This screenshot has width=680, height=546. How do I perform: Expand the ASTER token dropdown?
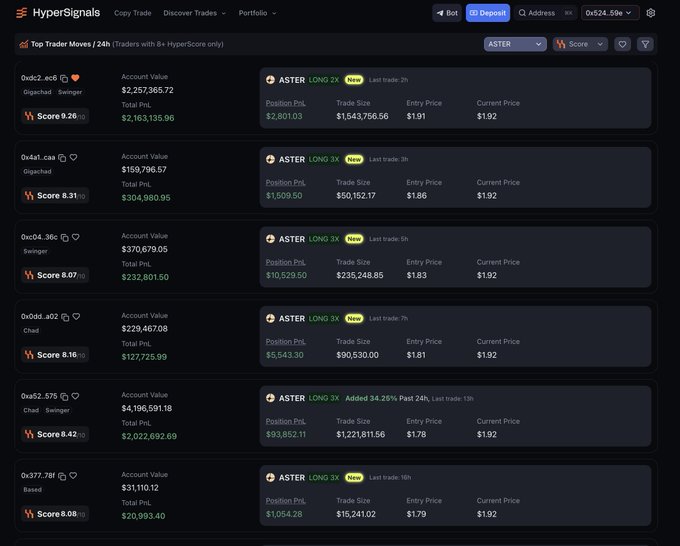coord(515,44)
